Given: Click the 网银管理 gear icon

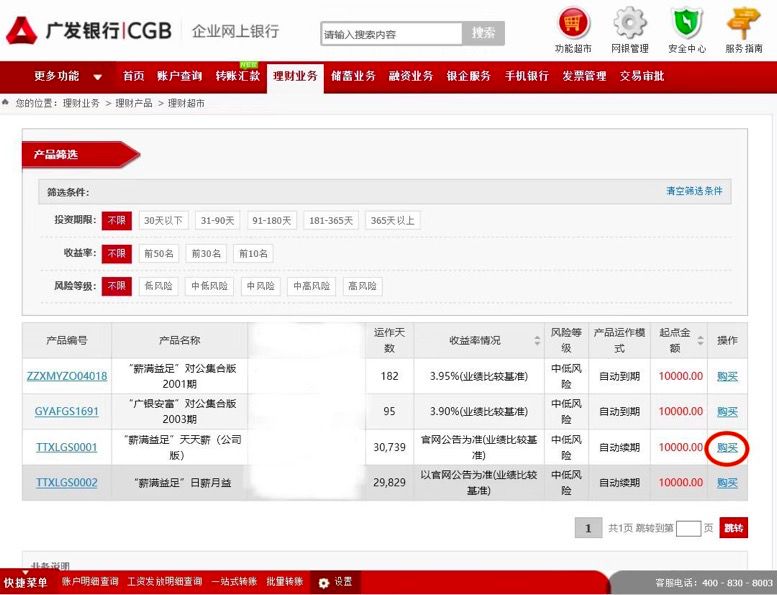Looking at the screenshot, I should [629, 22].
